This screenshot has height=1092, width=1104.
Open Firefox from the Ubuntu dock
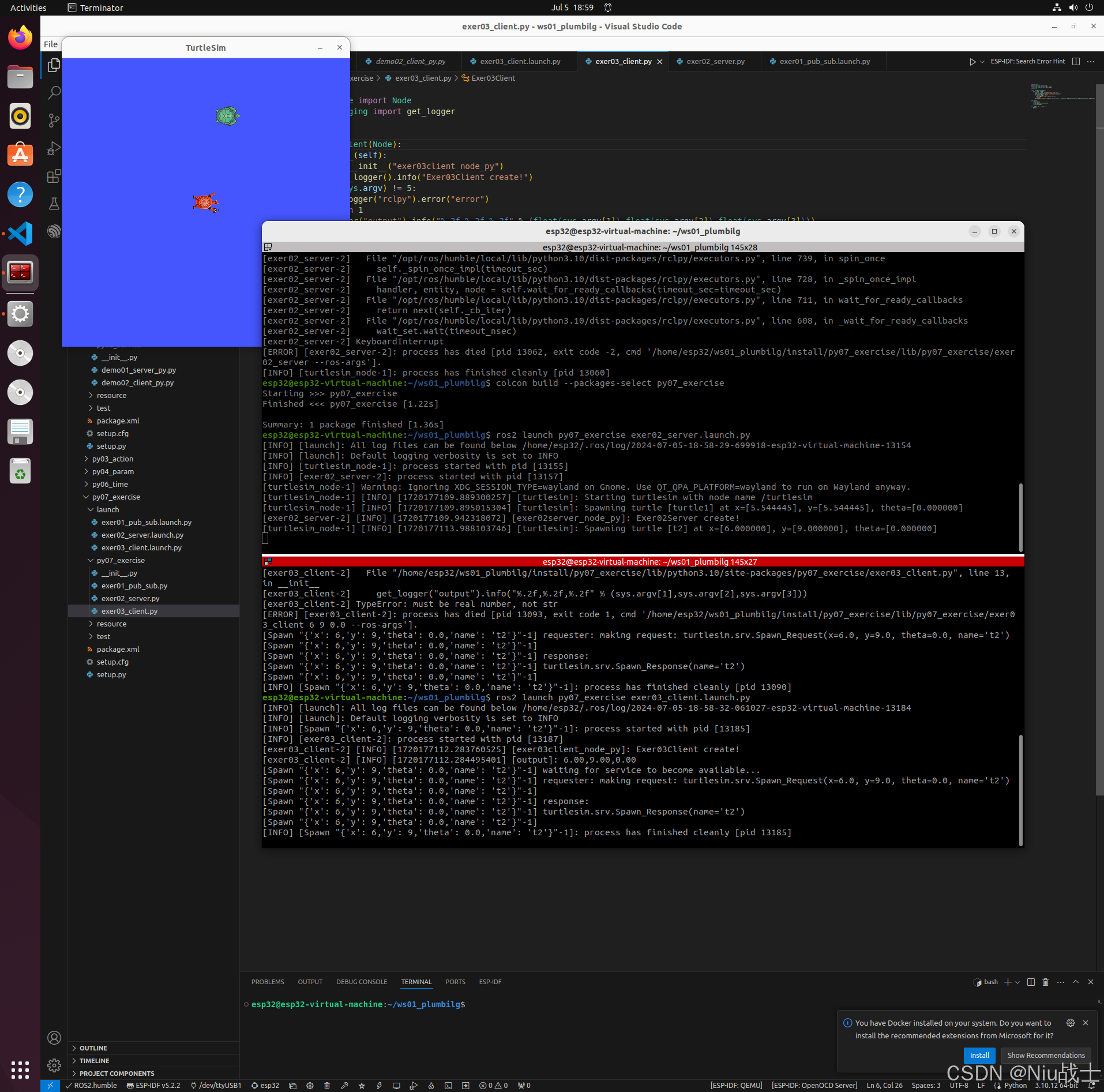(x=20, y=38)
